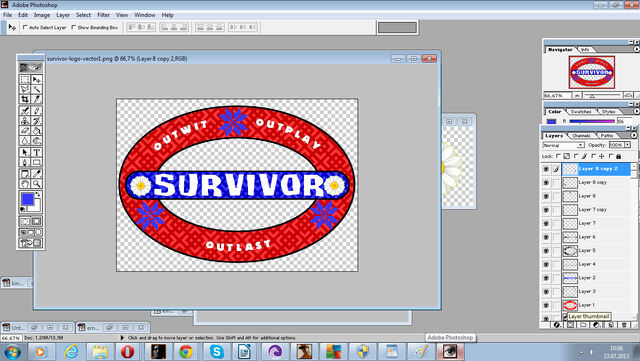Select the Hand tool

pyautogui.click(x=24, y=184)
